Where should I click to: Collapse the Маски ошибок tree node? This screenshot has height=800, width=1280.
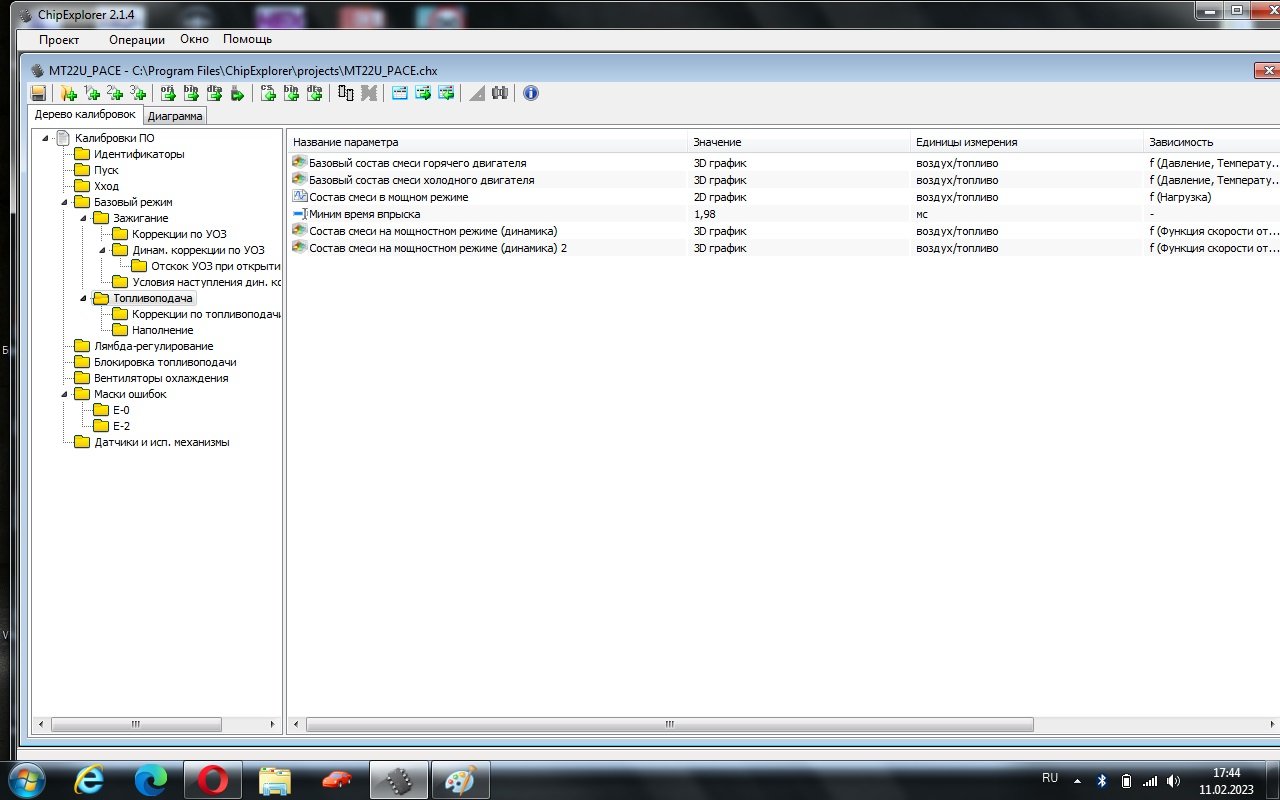[65, 394]
